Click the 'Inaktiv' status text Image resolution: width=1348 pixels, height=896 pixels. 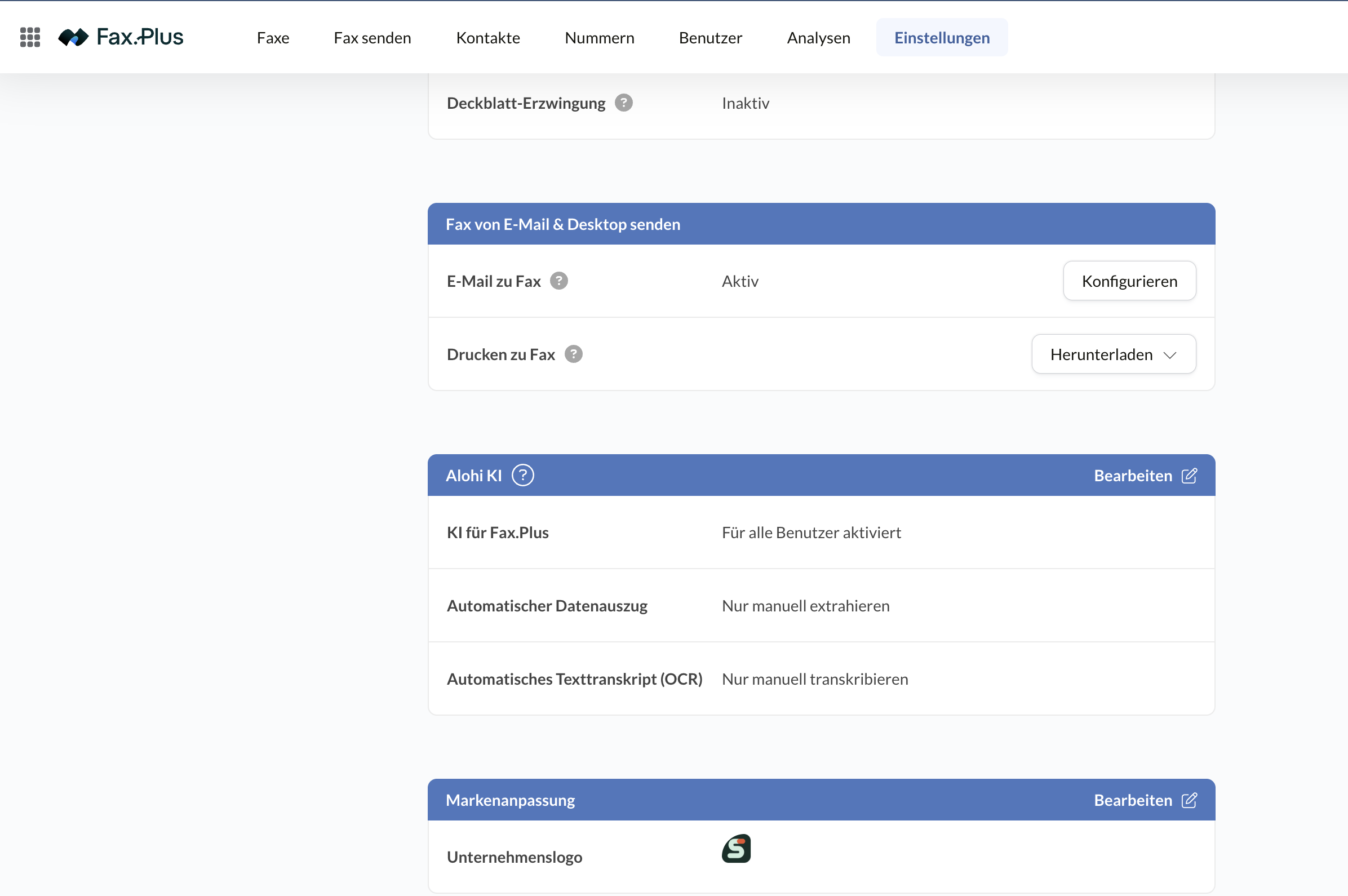pyautogui.click(x=745, y=103)
